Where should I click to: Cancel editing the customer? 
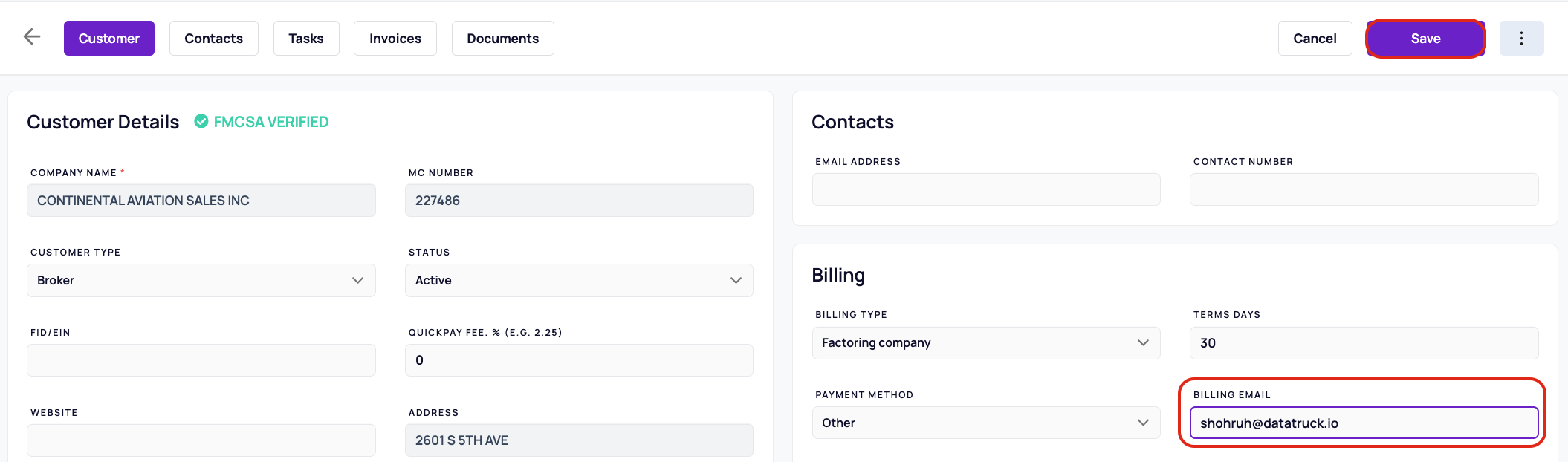1315,38
